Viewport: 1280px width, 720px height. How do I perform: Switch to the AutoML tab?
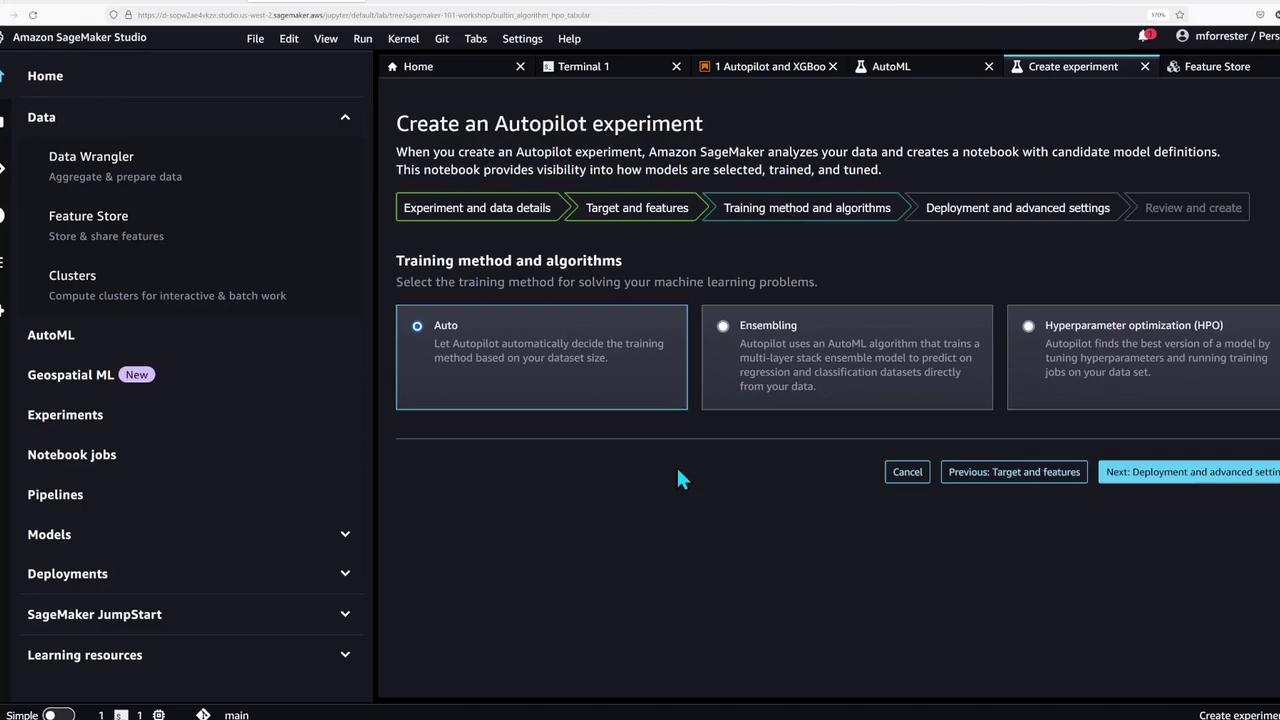891,67
